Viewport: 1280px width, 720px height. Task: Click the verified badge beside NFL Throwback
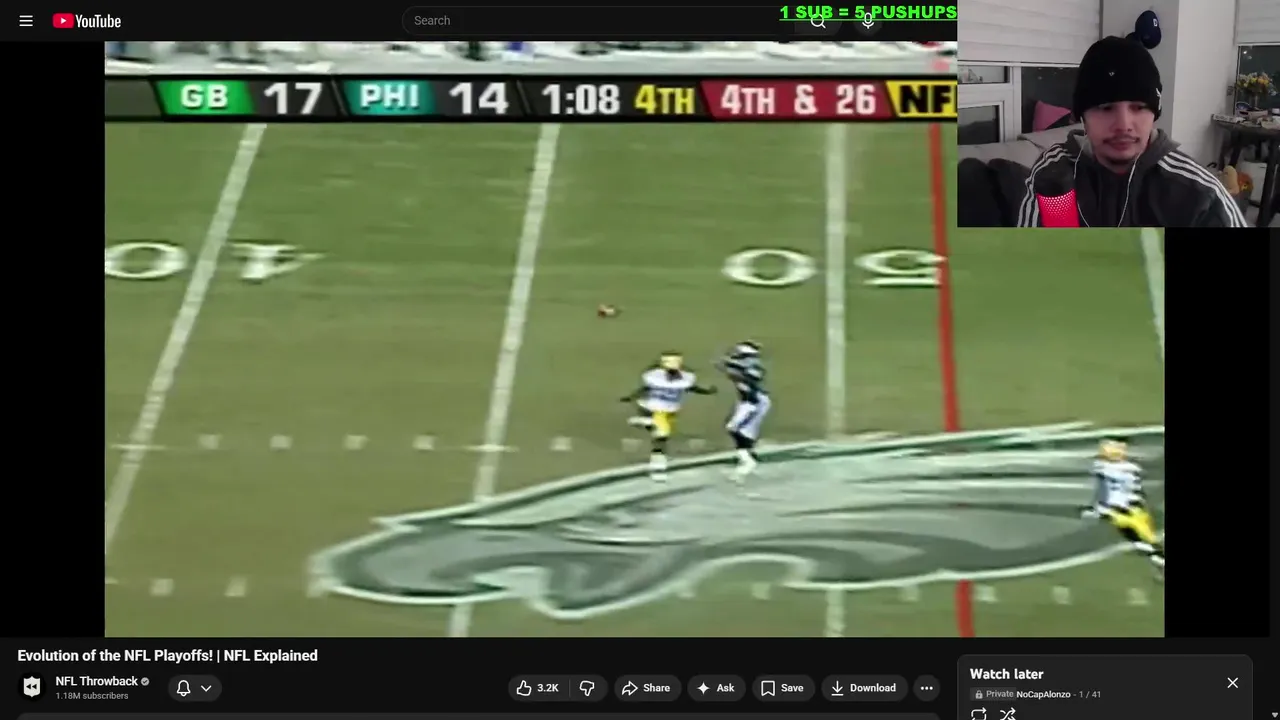click(x=145, y=681)
